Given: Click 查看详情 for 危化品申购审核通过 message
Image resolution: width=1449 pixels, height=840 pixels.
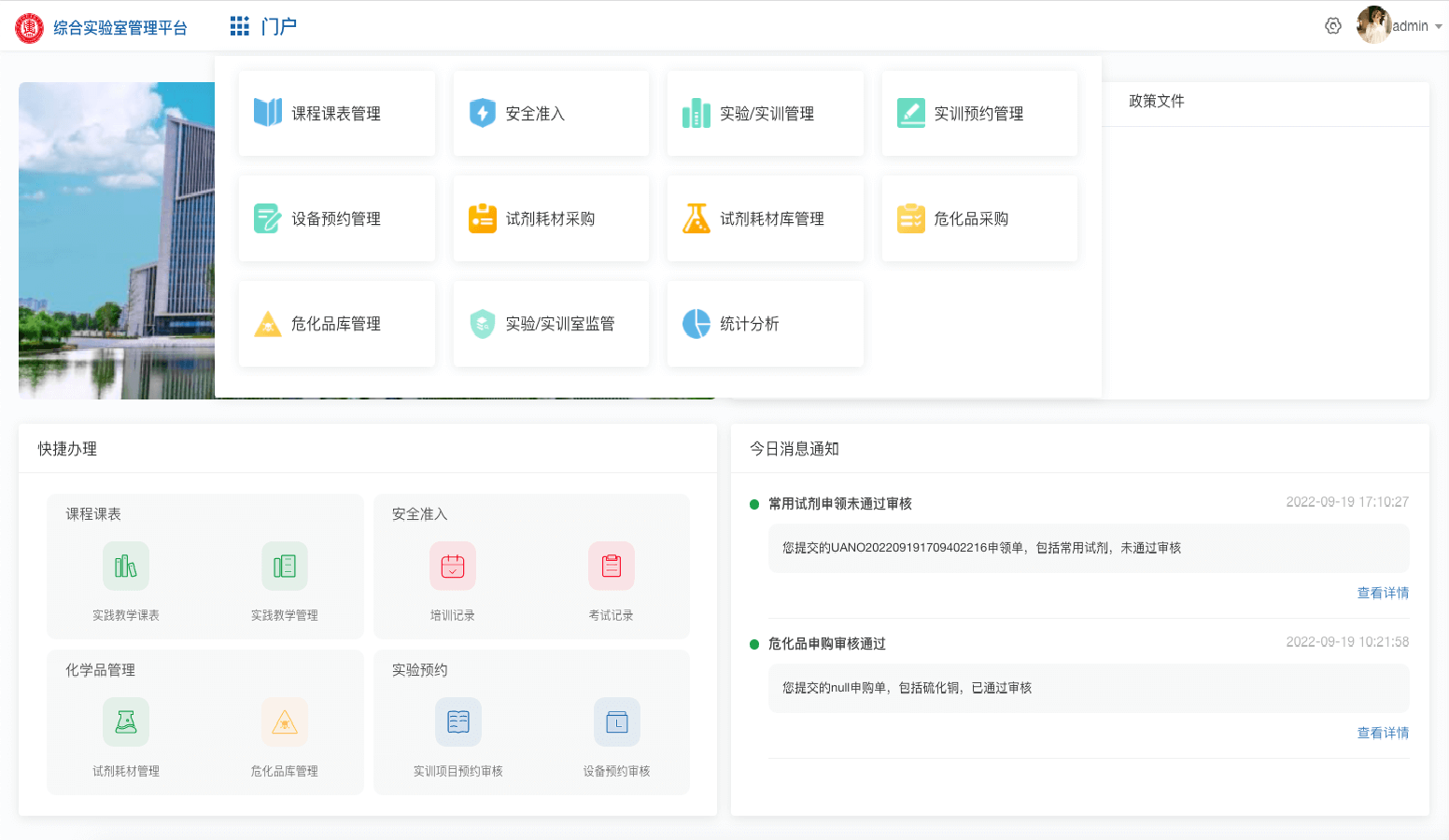Looking at the screenshot, I should click(x=1383, y=733).
